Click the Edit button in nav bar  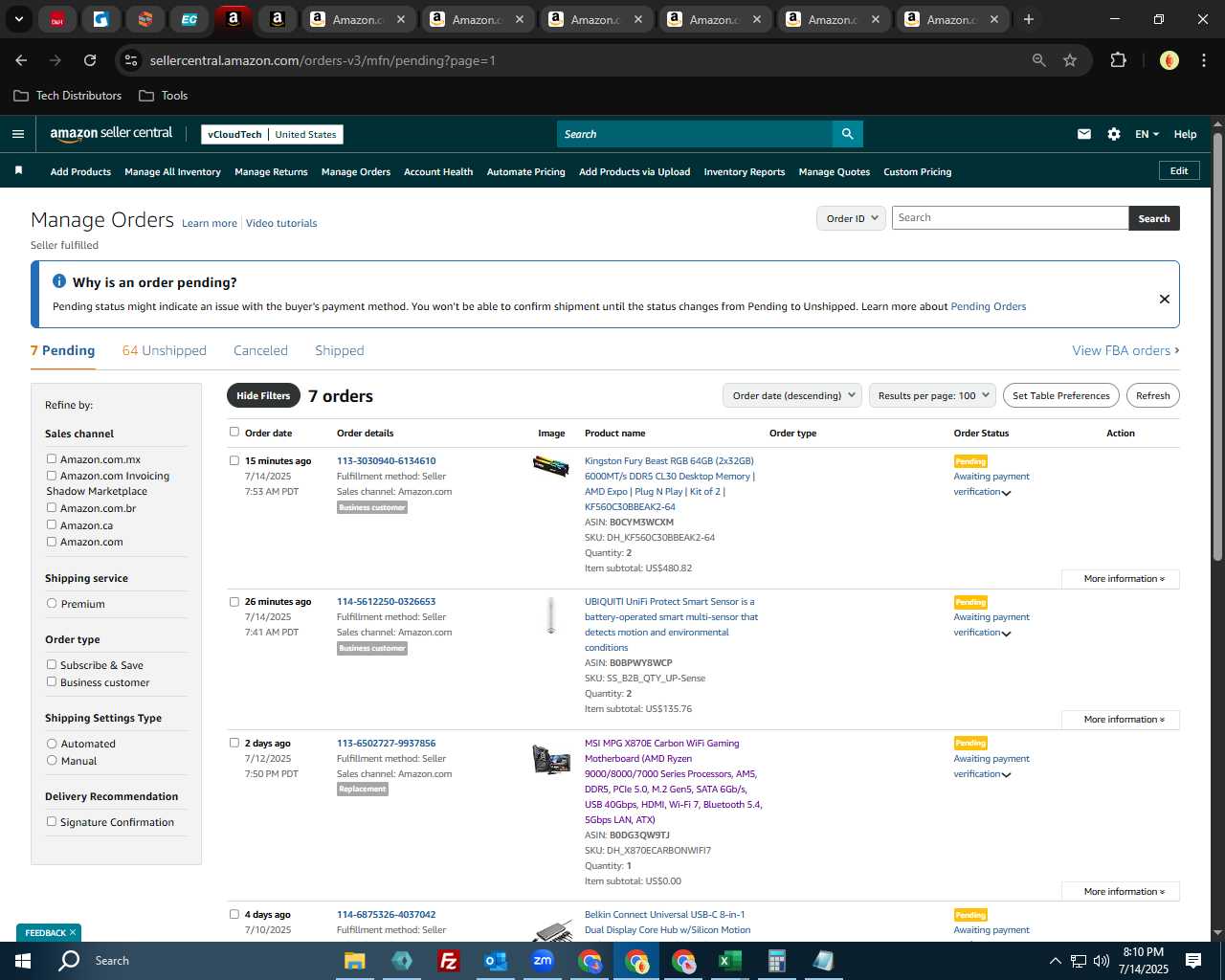pyautogui.click(x=1179, y=170)
